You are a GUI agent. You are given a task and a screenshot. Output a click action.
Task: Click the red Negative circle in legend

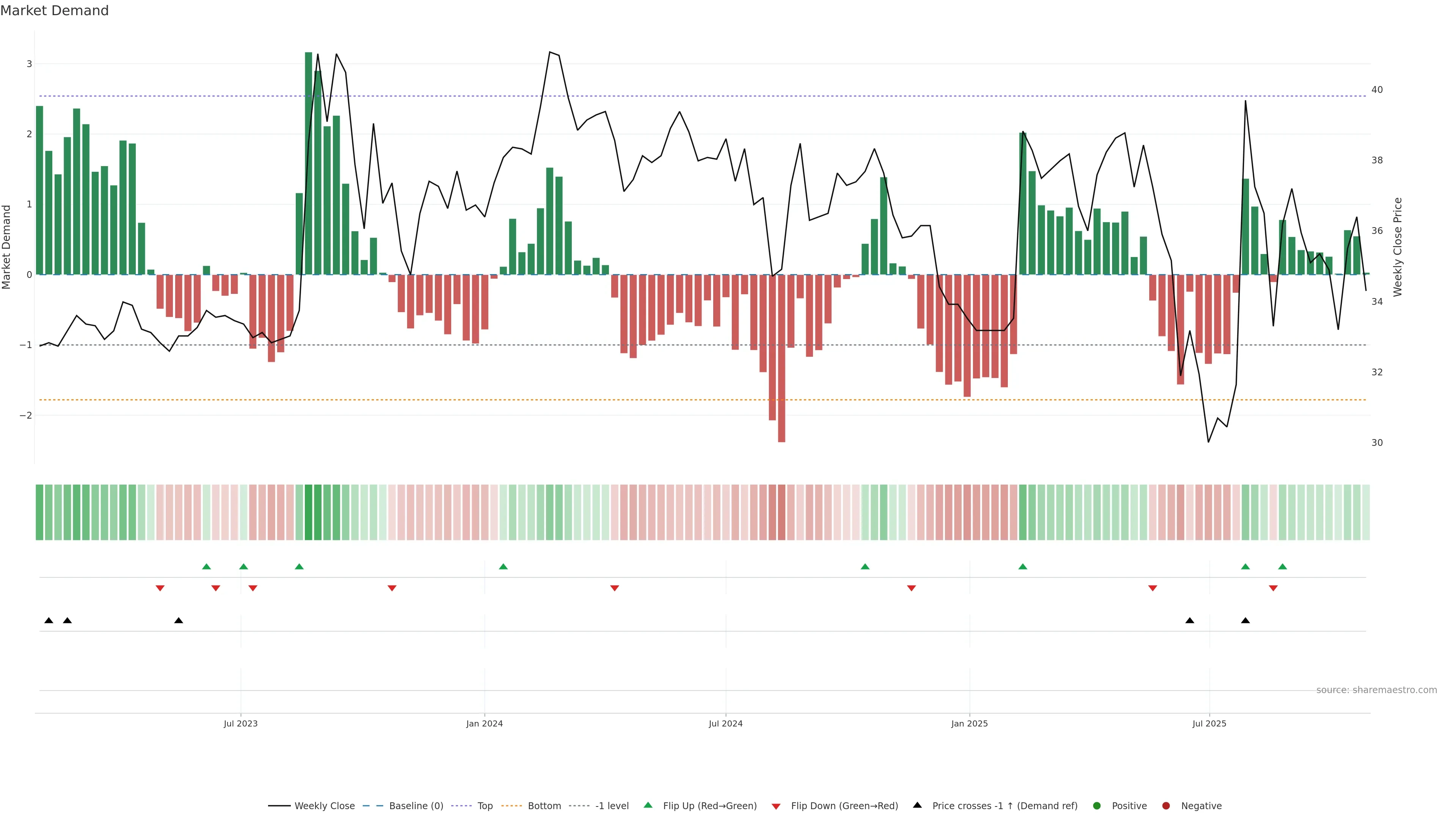pyautogui.click(x=1166, y=806)
